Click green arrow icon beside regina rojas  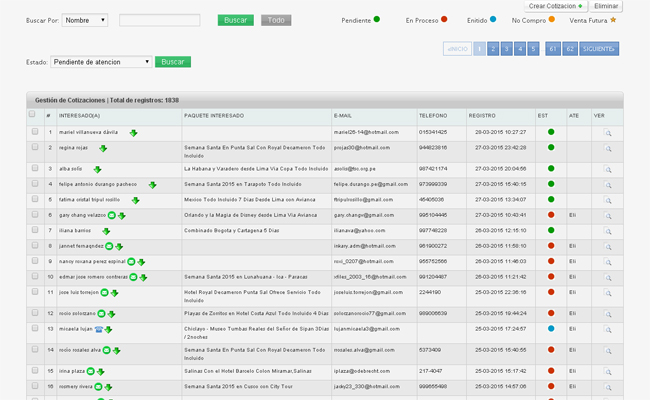click(101, 148)
